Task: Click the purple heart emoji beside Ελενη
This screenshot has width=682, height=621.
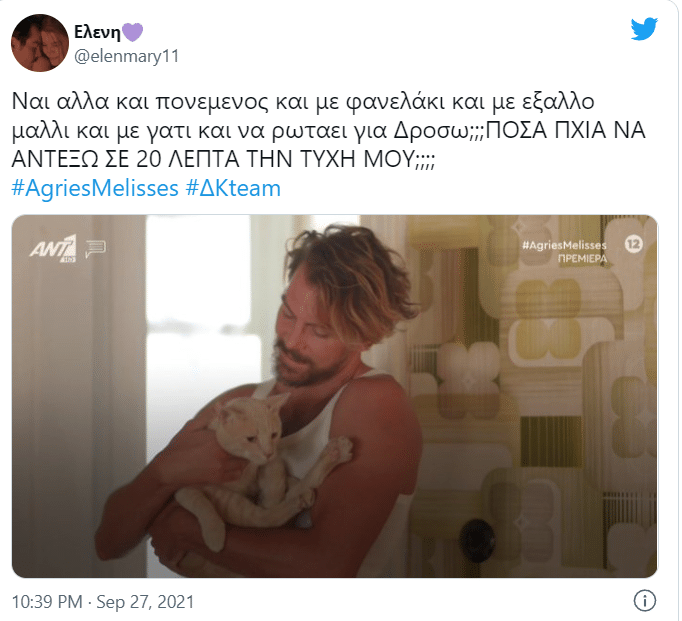Action: coord(132,32)
